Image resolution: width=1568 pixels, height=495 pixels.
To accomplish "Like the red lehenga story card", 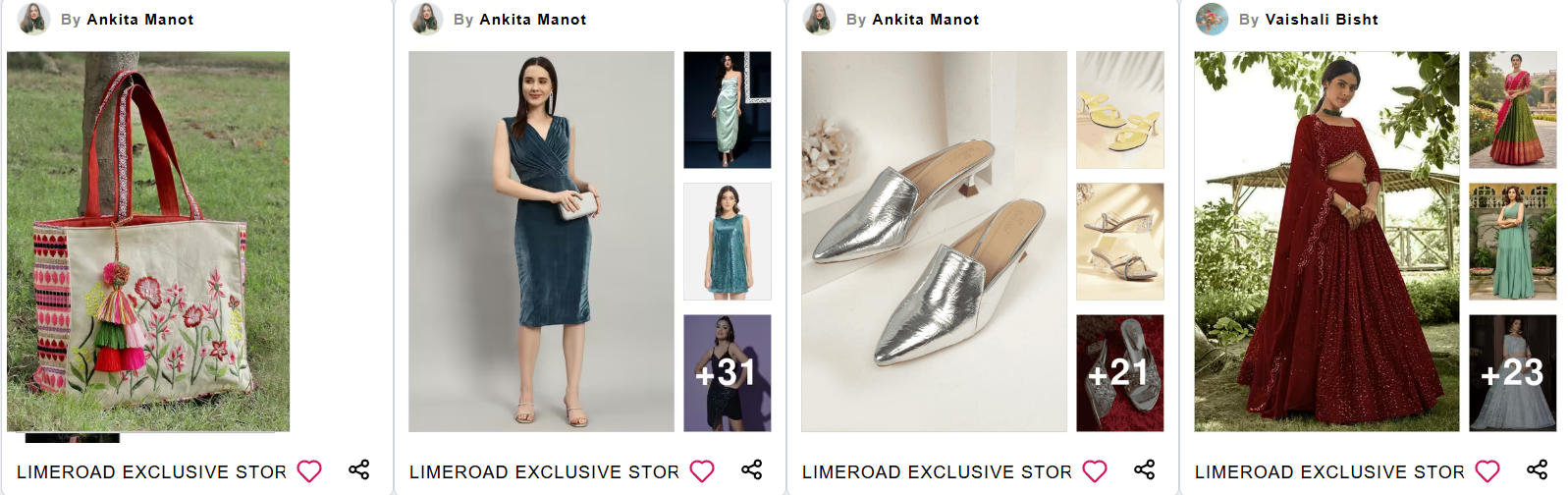I will pyautogui.click(x=1487, y=471).
